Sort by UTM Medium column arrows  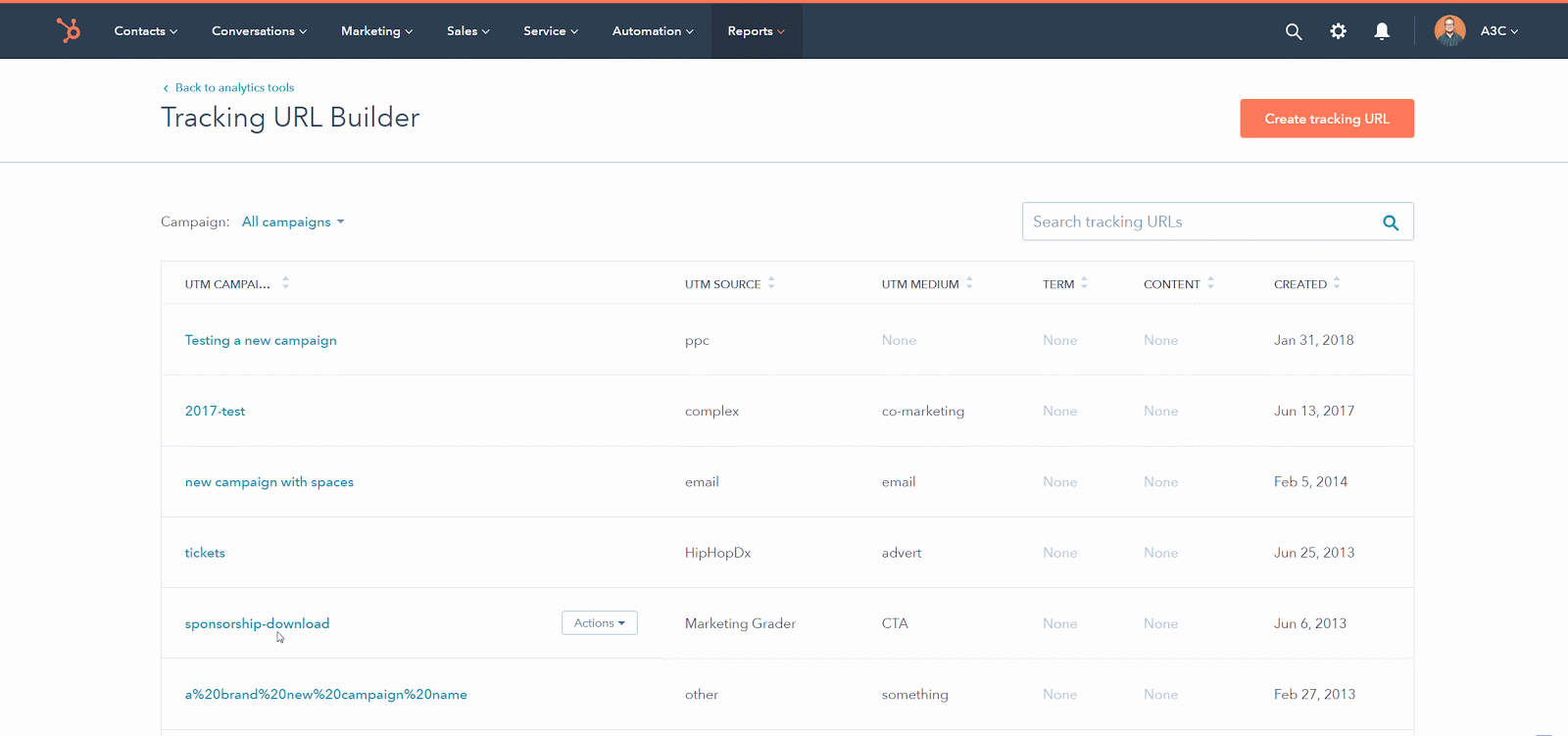coord(969,283)
